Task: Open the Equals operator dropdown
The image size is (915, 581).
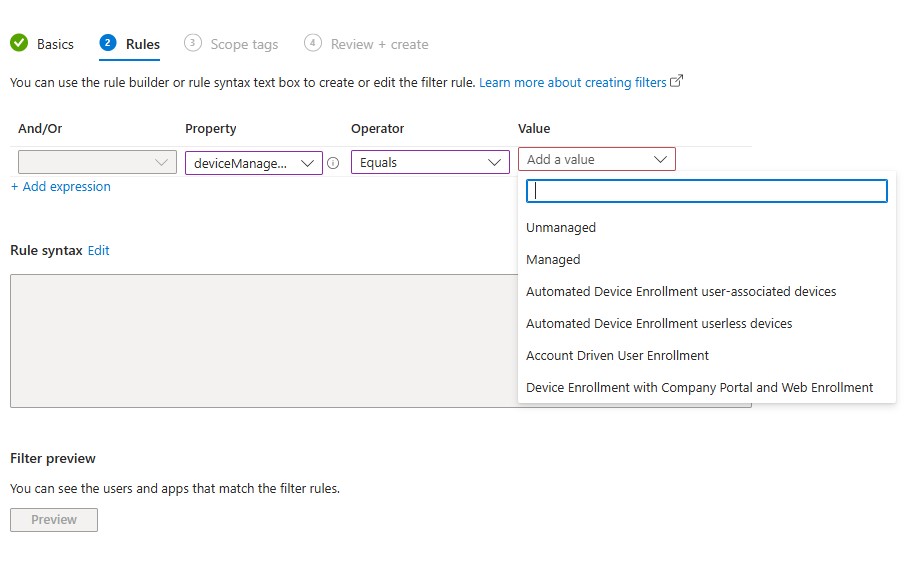Action: 430,162
